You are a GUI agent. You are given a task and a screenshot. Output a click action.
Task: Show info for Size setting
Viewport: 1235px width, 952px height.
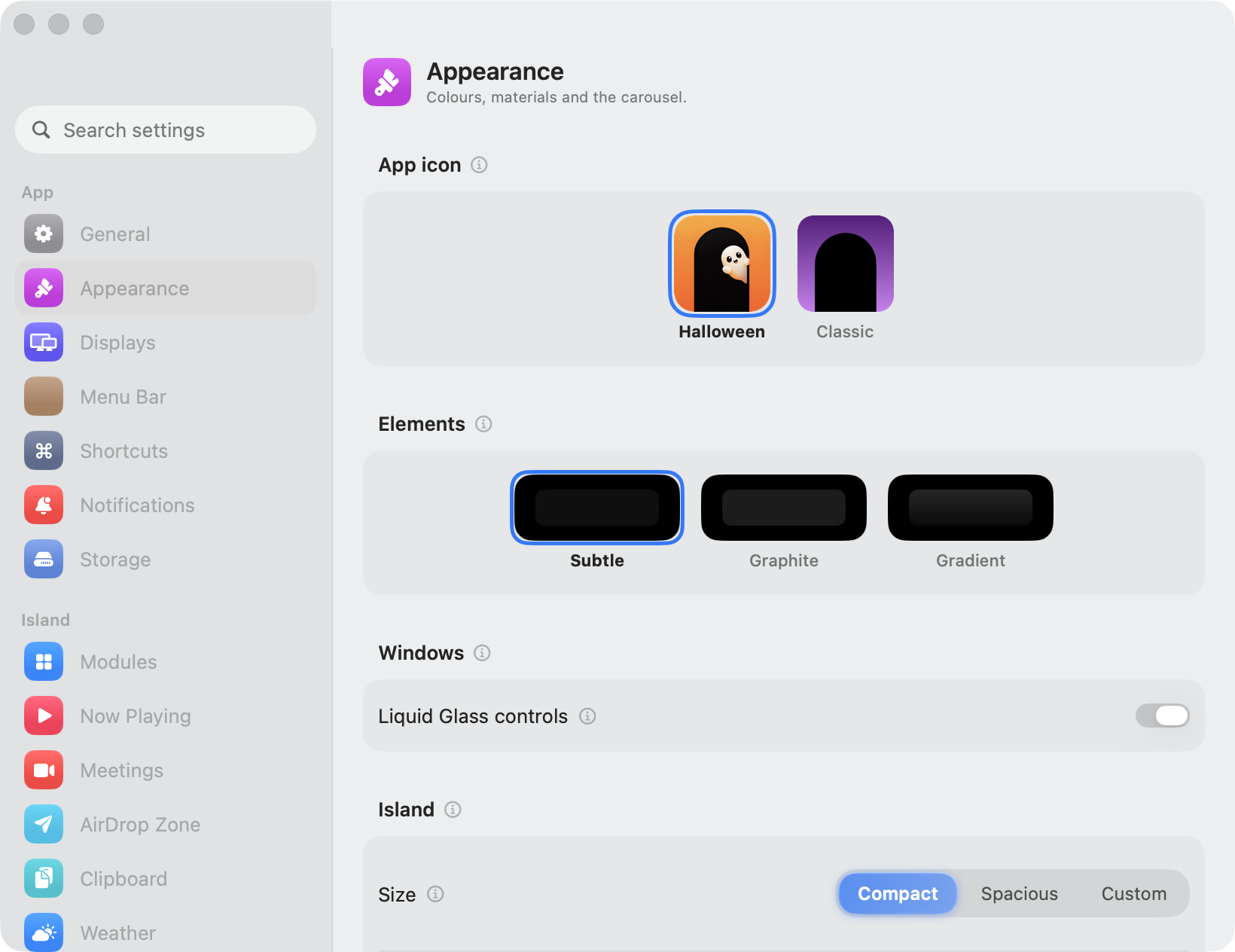coord(435,894)
